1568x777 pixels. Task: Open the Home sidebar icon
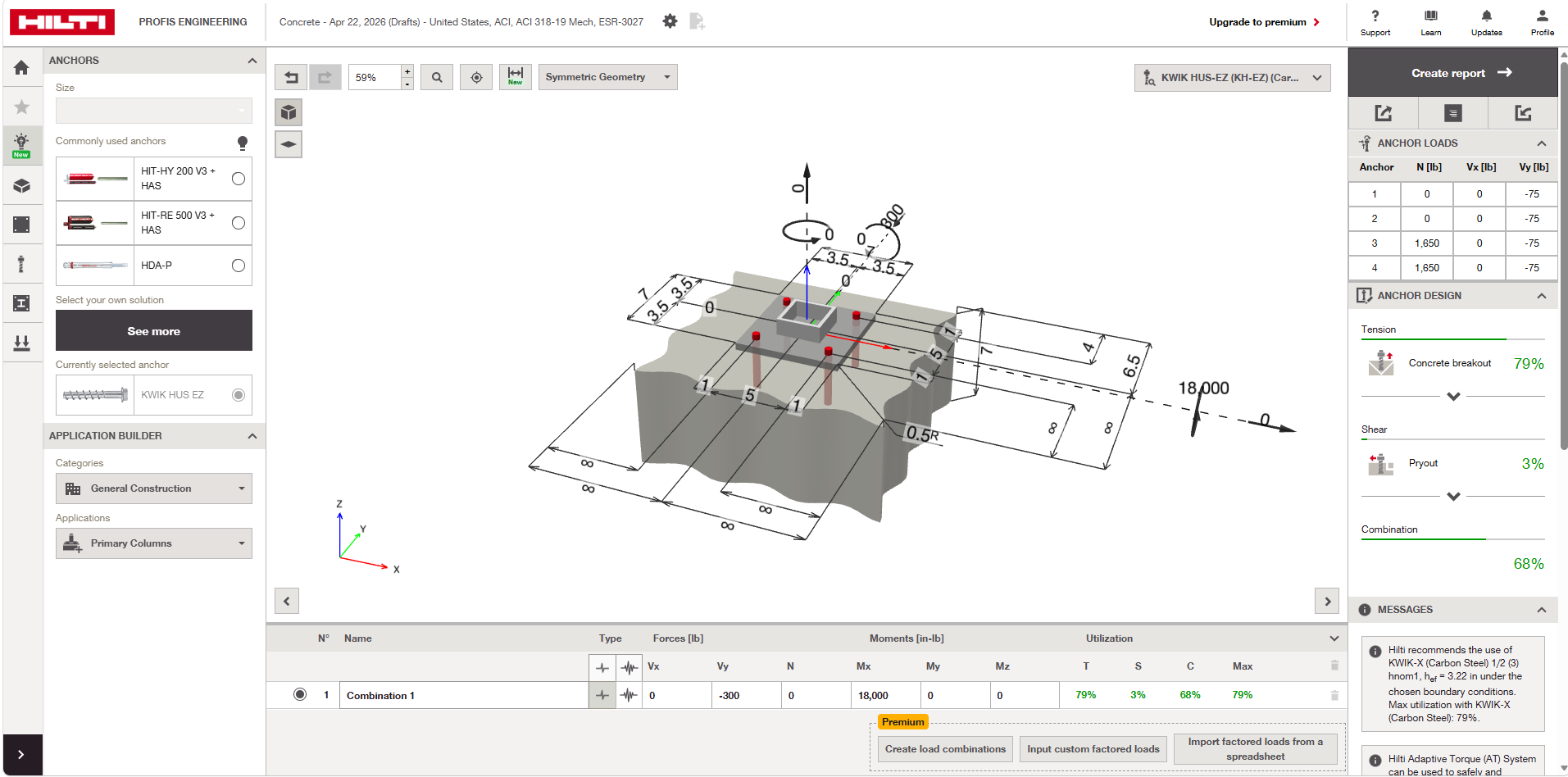point(22,67)
